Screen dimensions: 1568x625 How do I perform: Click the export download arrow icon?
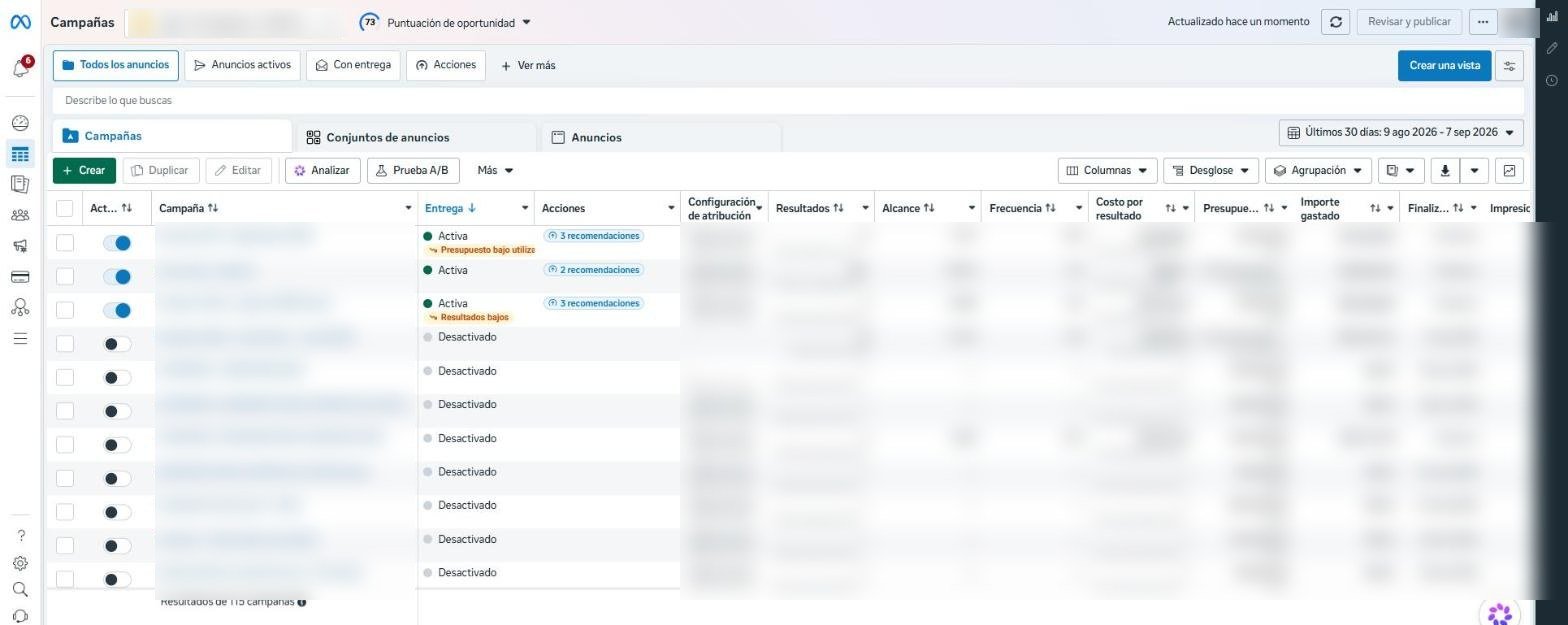point(1445,170)
